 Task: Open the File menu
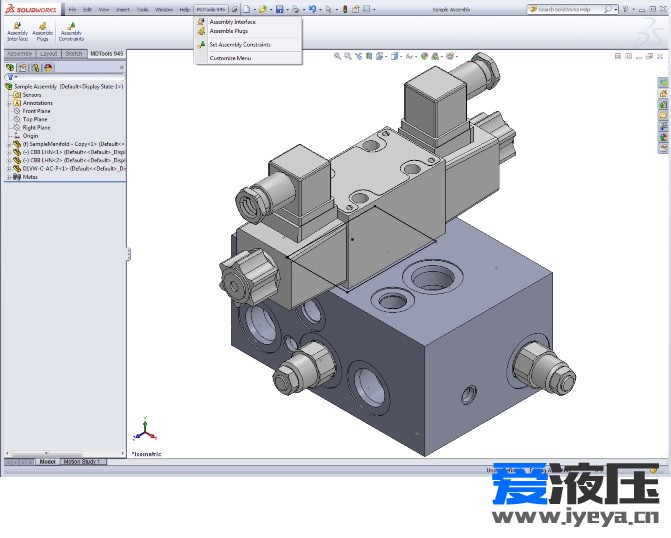(x=72, y=9)
